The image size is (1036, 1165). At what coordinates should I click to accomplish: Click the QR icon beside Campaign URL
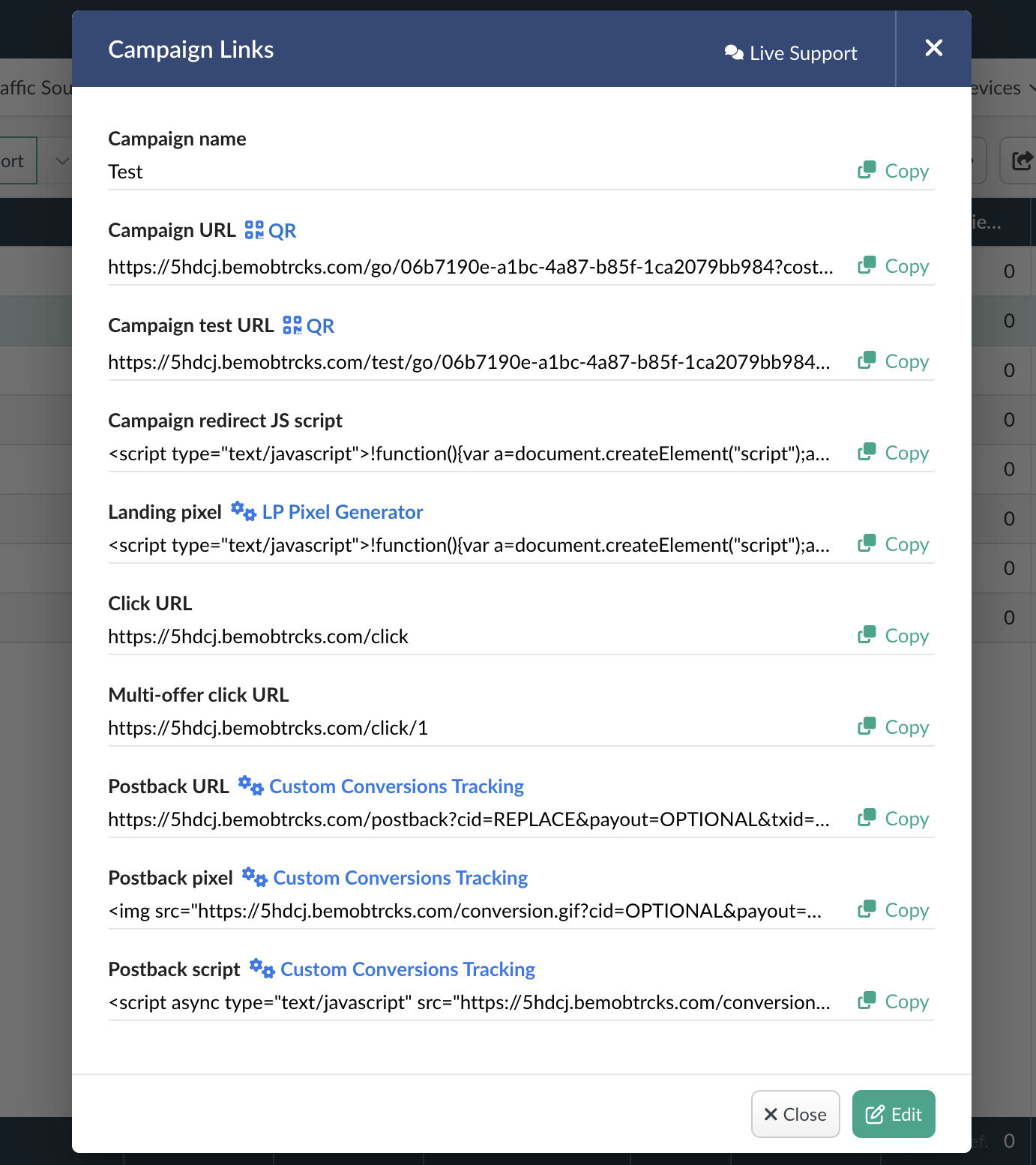point(254,230)
